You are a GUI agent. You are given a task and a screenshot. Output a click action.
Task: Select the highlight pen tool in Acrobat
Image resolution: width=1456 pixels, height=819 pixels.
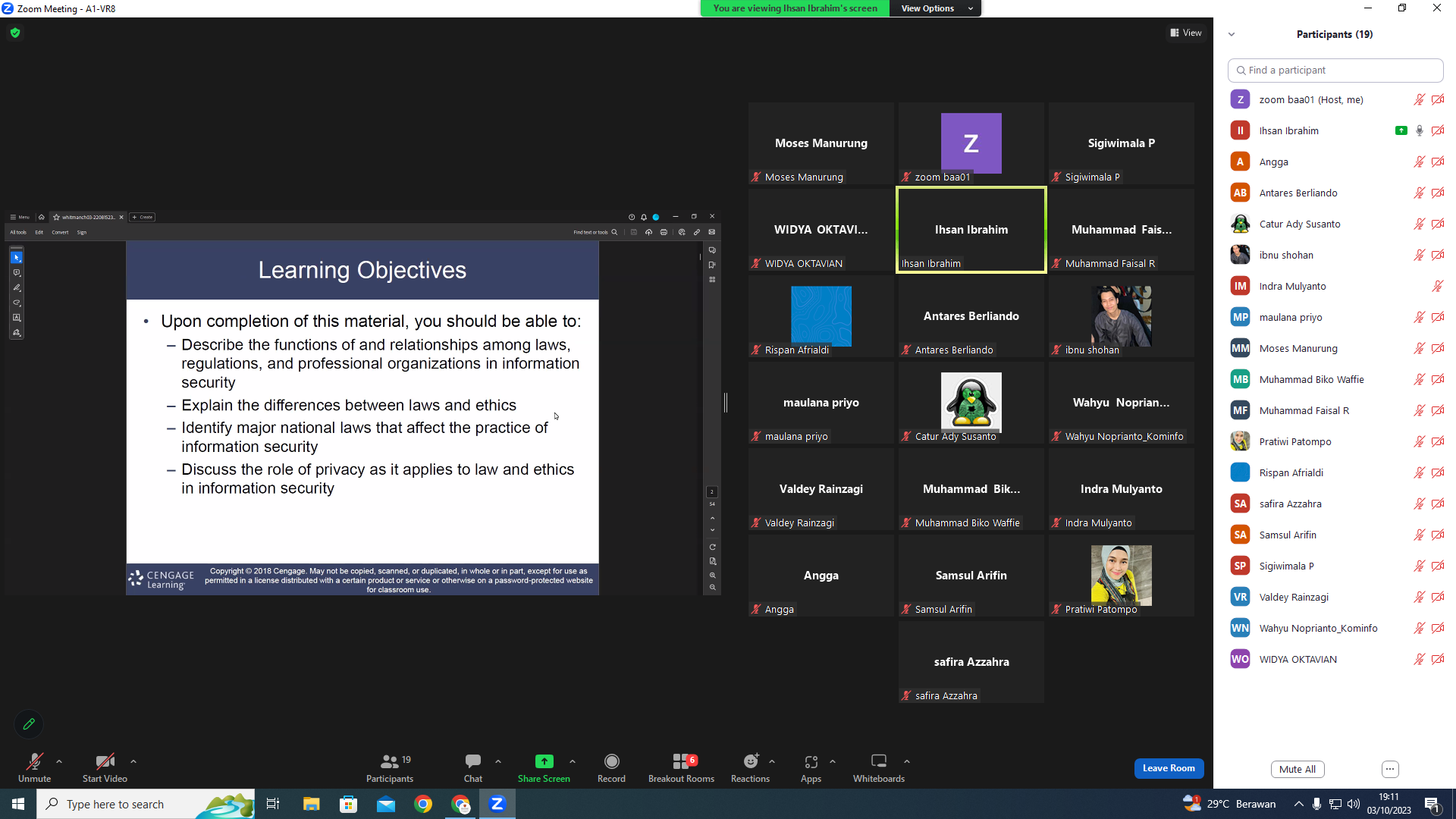(17, 288)
